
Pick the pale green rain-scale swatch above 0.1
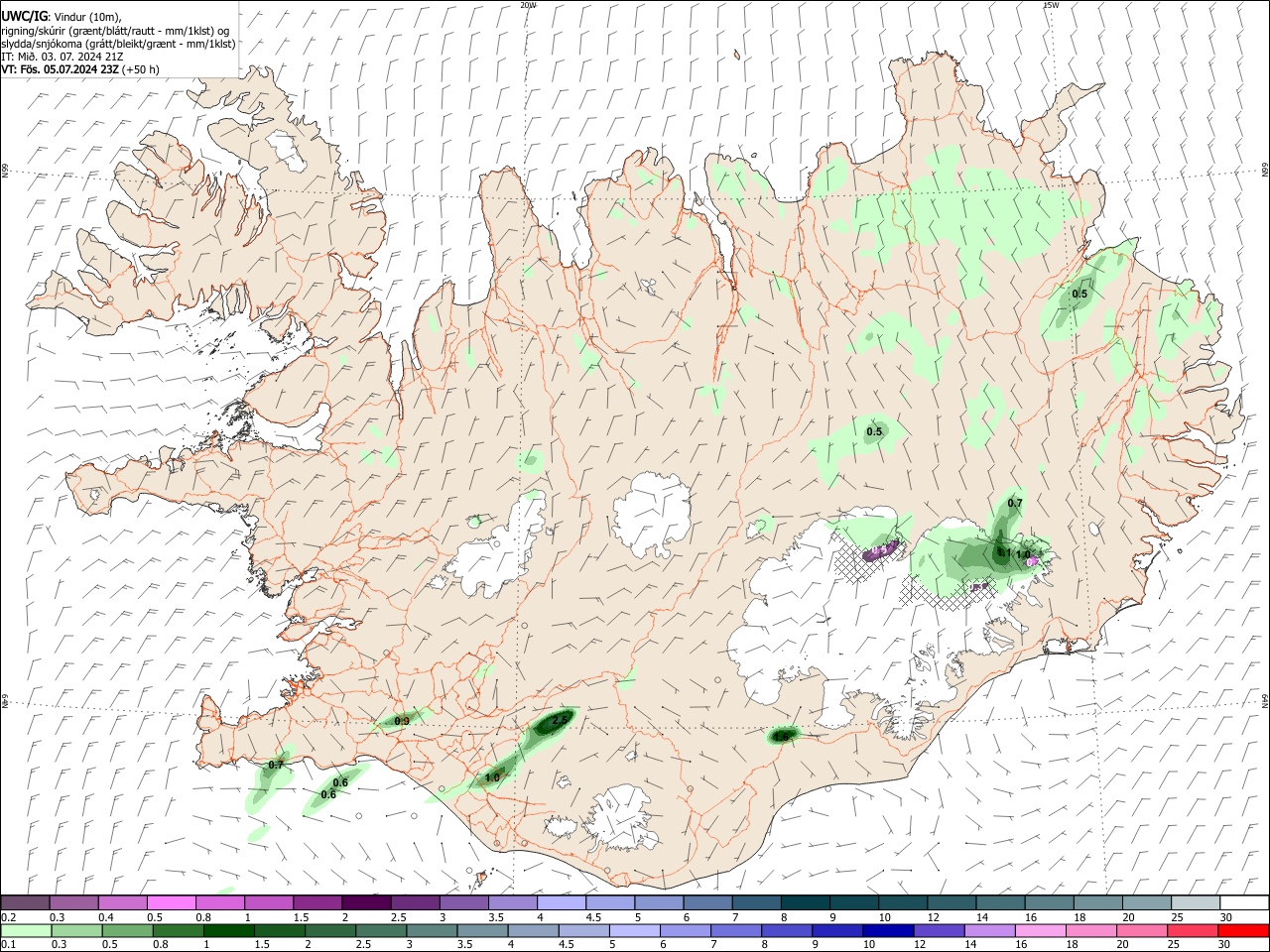pyautogui.click(x=26, y=930)
